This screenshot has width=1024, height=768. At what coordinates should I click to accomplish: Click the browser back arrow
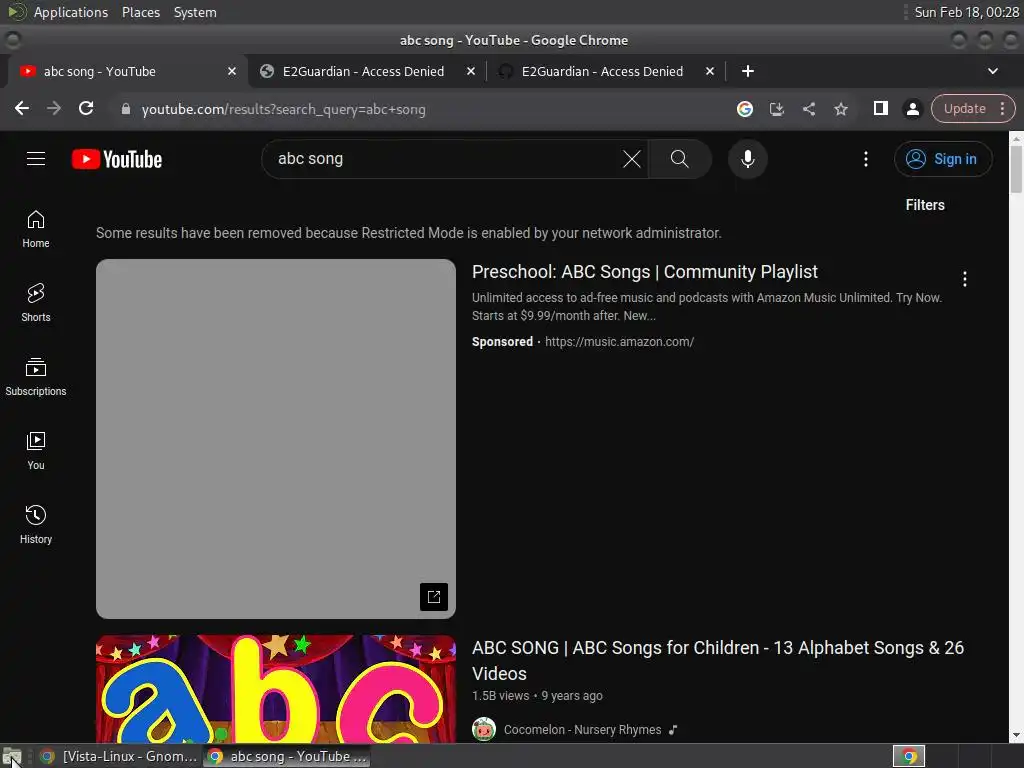(x=22, y=108)
